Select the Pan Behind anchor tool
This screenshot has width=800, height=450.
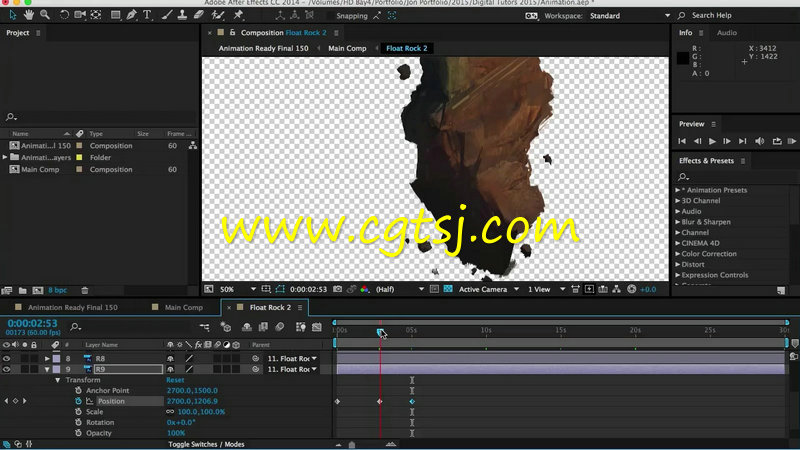coord(96,15)
